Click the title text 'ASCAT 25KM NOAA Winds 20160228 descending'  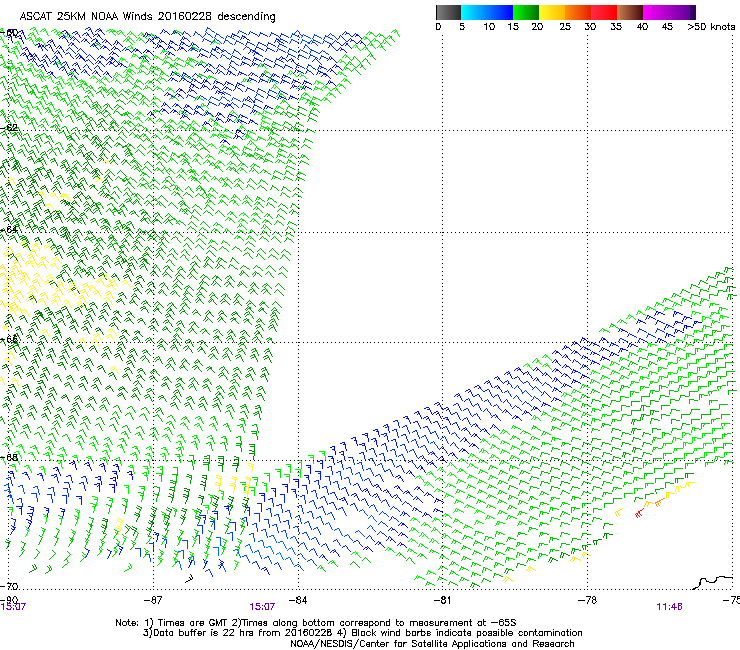pyautogui.click(x=147, y=17)
